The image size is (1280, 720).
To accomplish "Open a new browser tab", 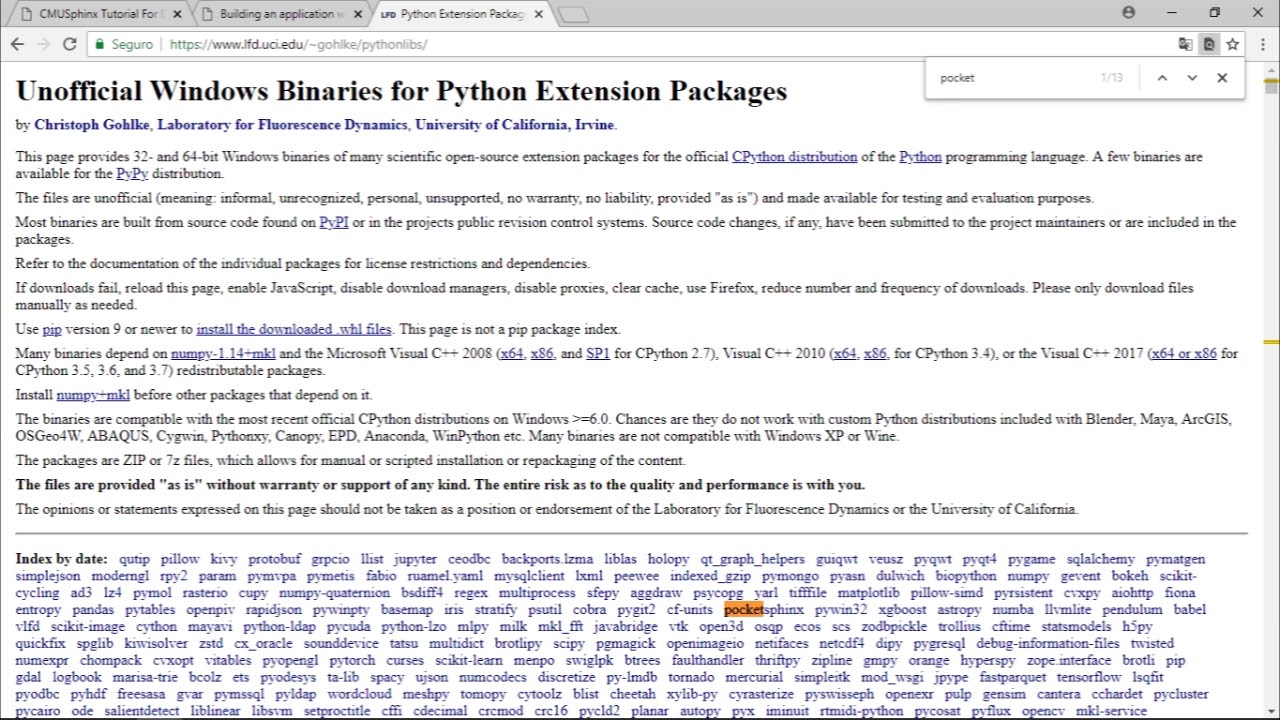I will tap(573, 14).
